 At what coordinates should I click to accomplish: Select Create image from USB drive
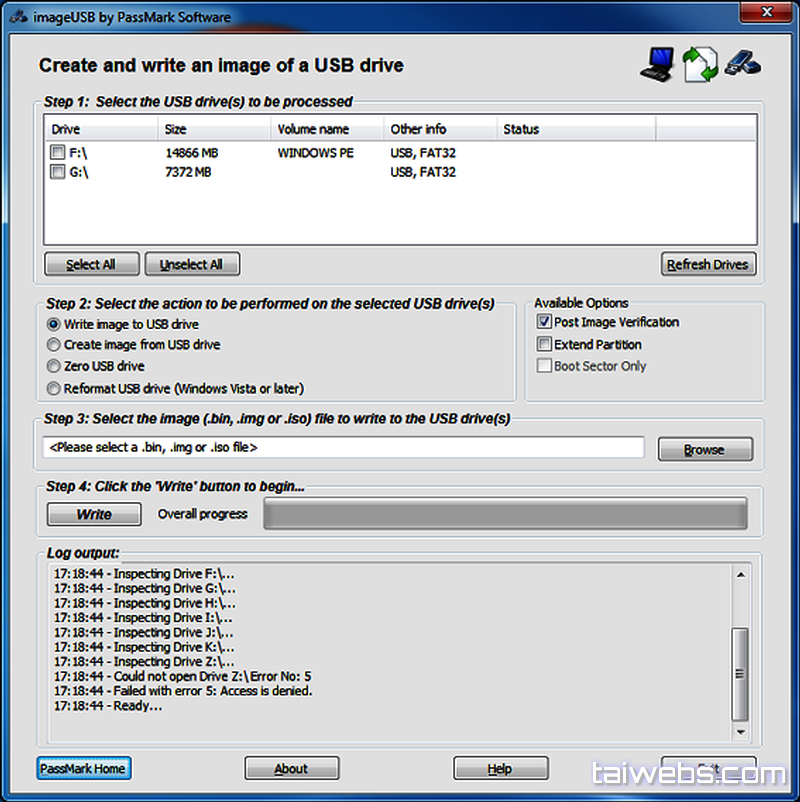[x=53, y=344]
